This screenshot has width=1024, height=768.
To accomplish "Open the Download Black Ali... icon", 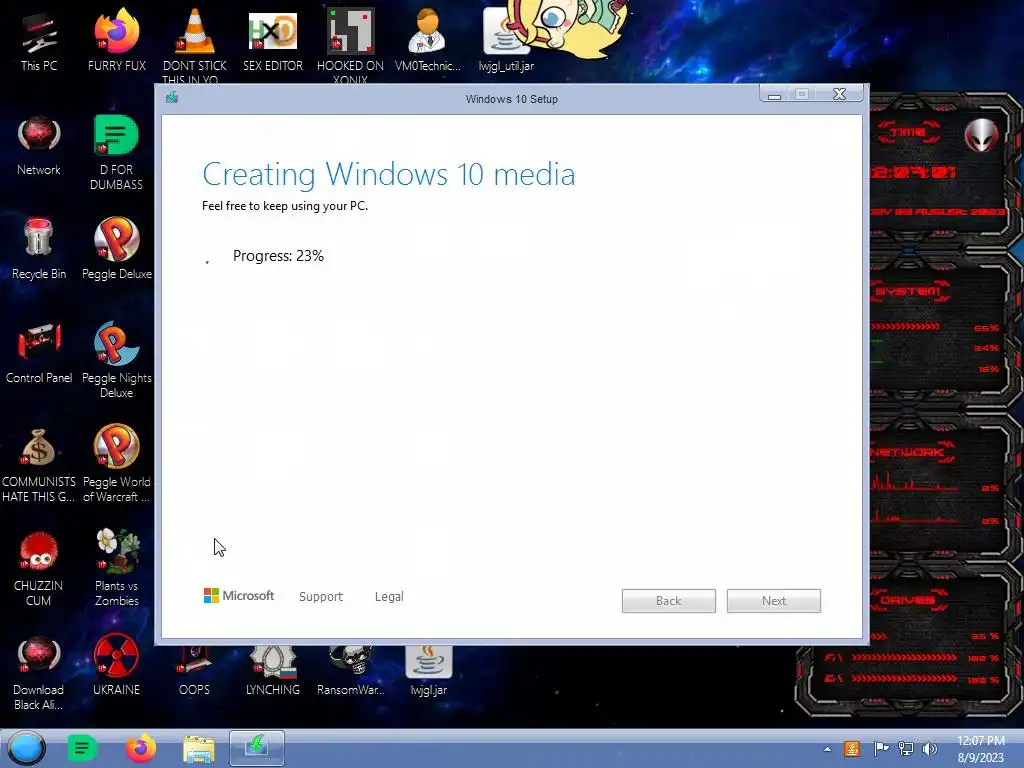I will (39, 673).
